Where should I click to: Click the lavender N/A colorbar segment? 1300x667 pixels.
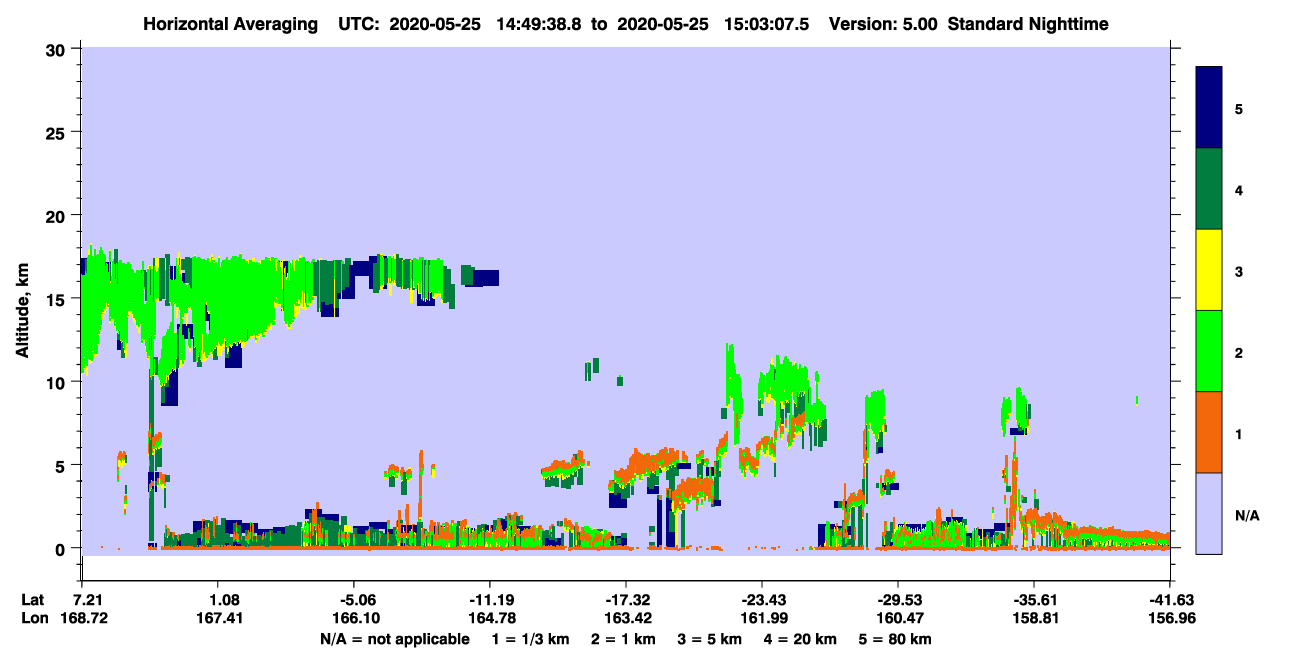coord(1209,513)
